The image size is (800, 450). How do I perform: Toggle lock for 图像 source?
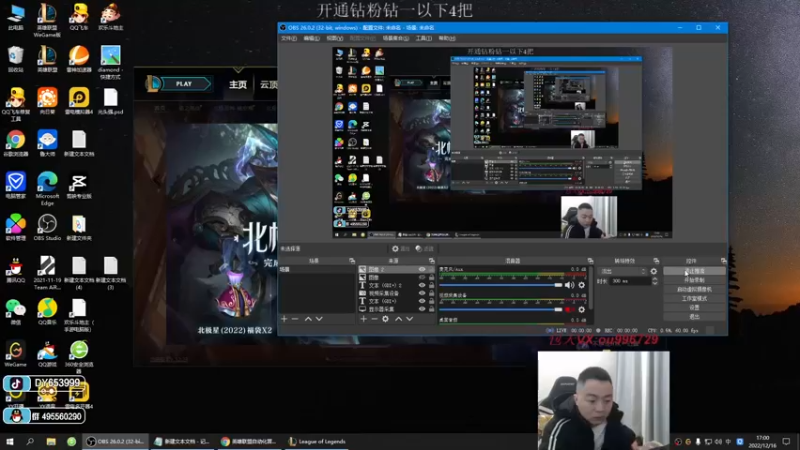[x=432, y=278]
